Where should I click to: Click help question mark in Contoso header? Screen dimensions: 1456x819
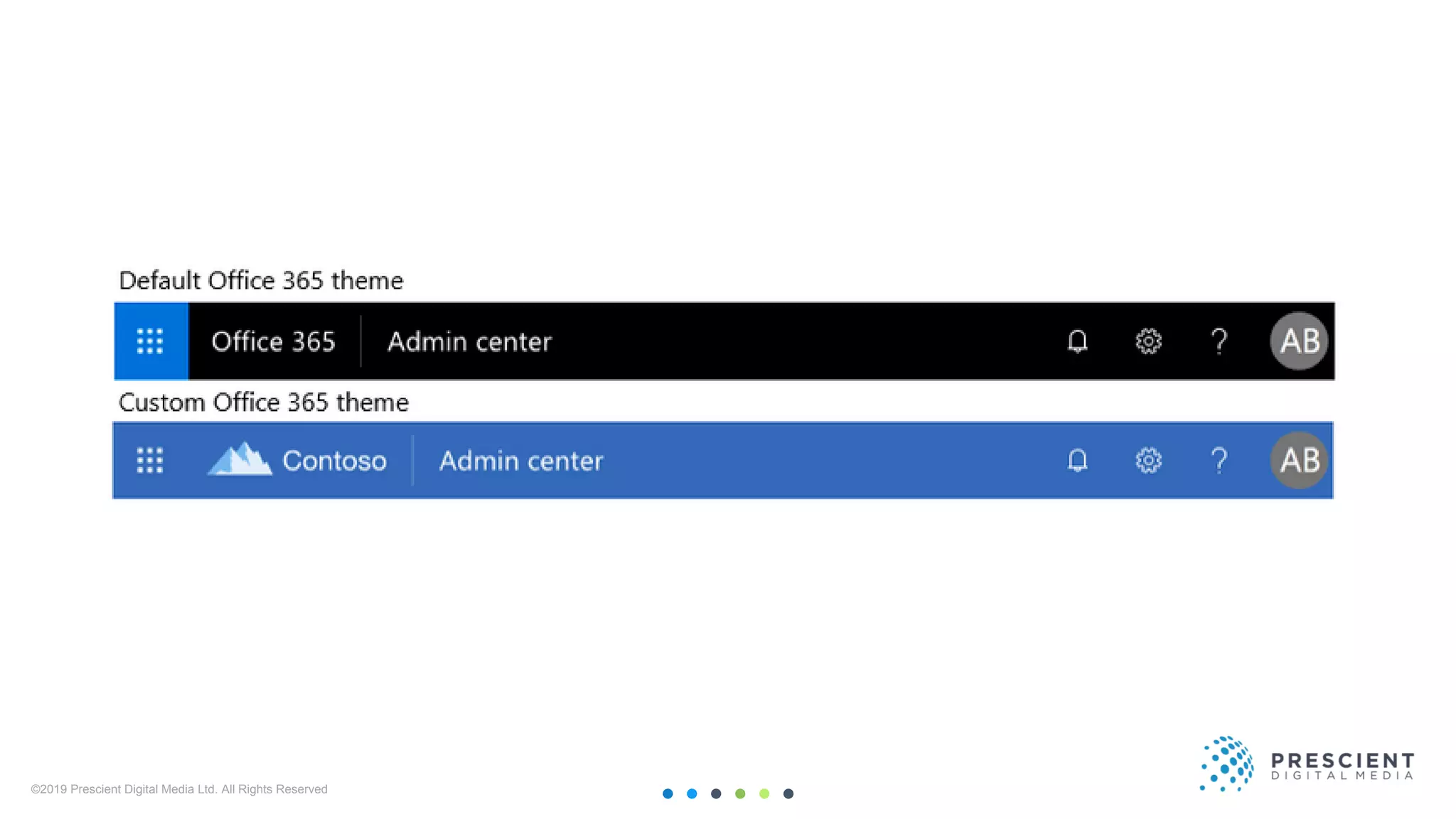[x=1219, y=461]
